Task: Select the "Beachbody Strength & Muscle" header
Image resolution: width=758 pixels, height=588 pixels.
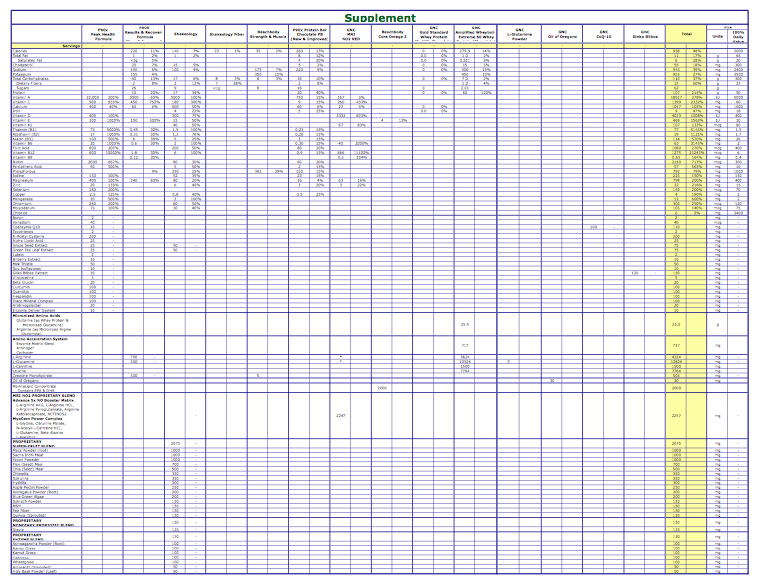Action: (268, 34)
